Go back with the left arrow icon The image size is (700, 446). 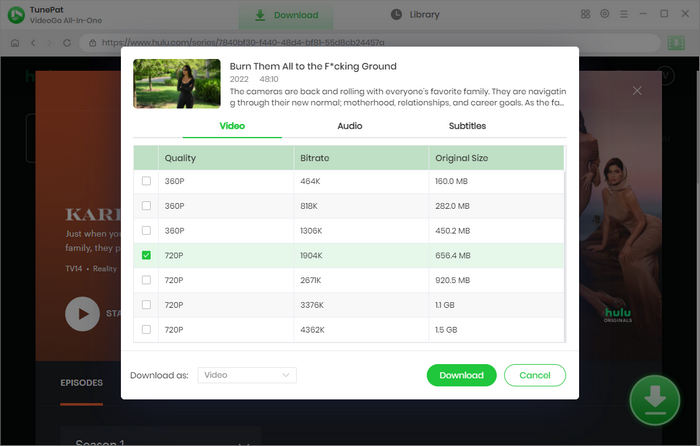pos(33,43)
